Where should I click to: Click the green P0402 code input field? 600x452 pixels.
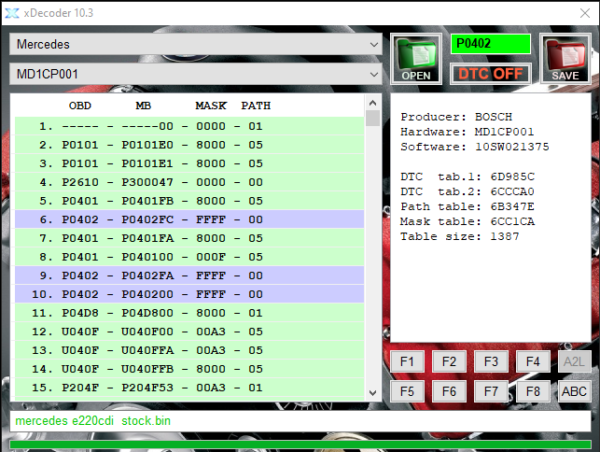[x=492, y=44]
